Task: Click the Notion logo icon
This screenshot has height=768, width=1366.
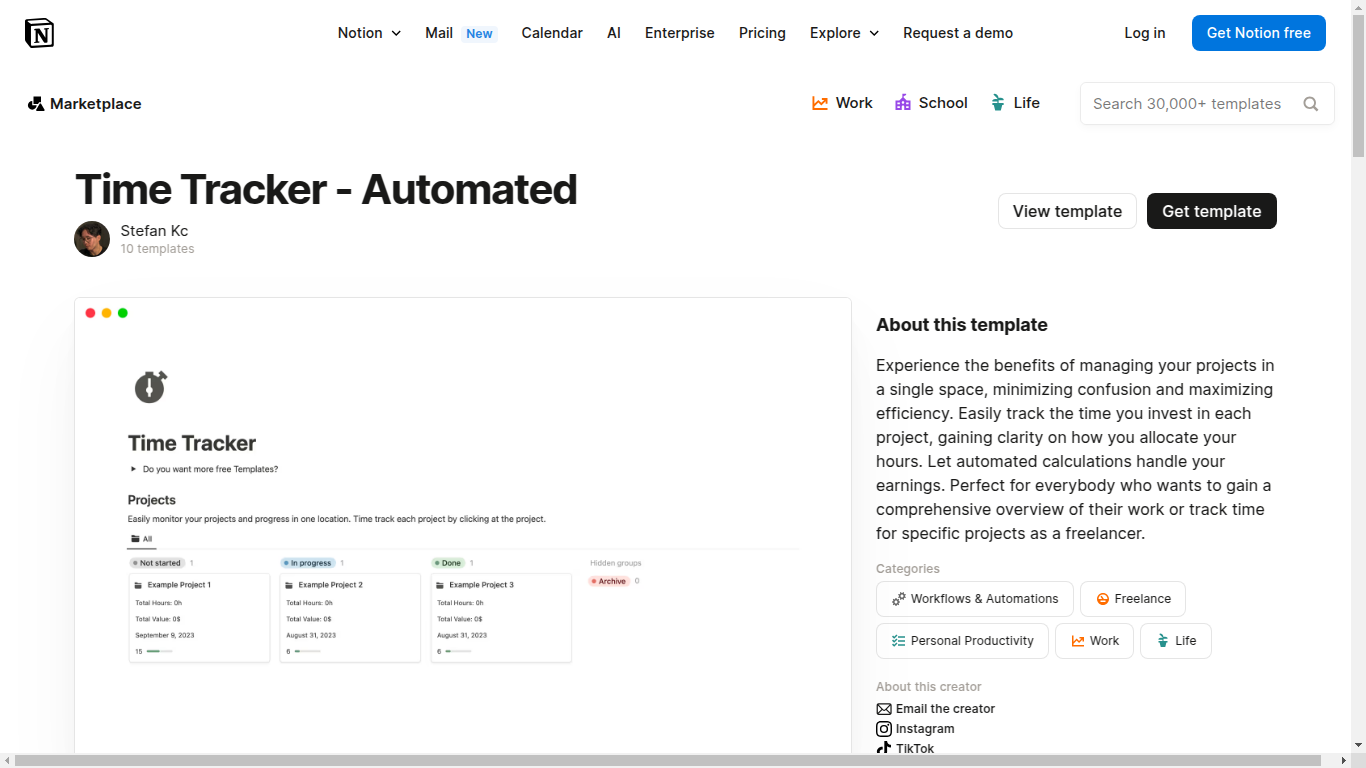Action: (39, 33)
